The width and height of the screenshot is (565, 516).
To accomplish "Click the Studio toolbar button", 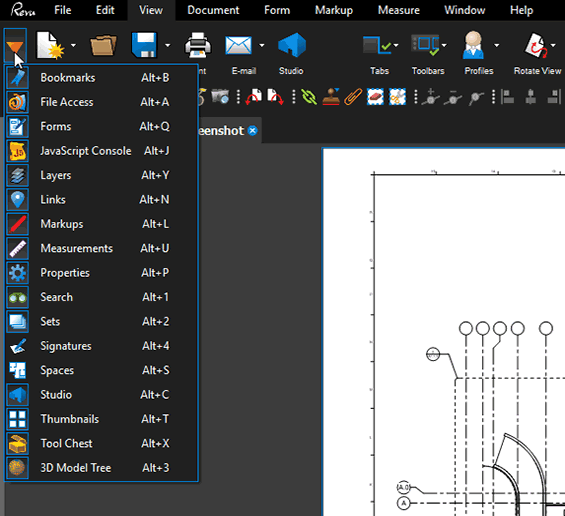I will (292, 53).
